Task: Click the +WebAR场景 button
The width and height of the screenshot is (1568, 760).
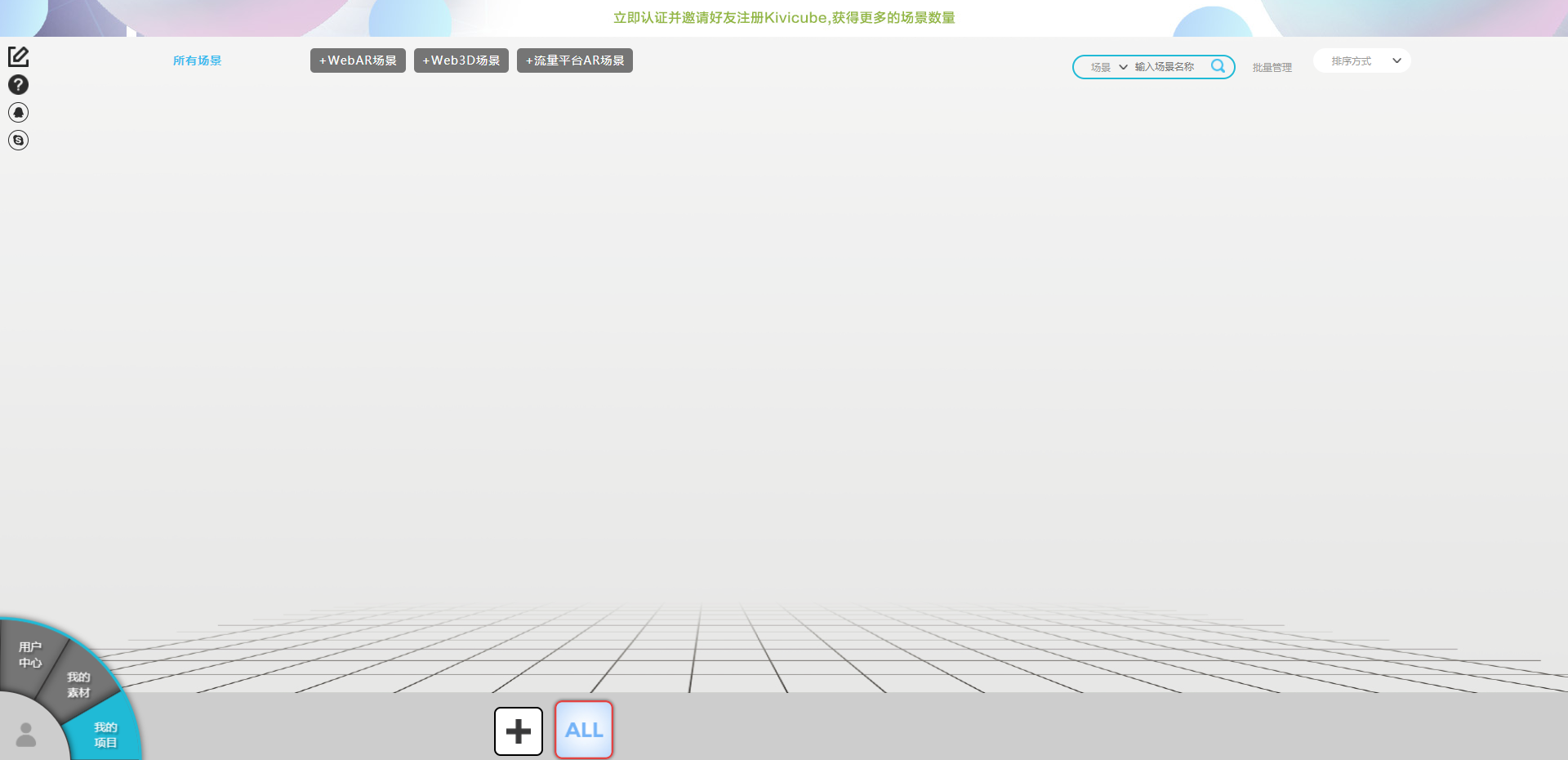Action: pos(358,60)
